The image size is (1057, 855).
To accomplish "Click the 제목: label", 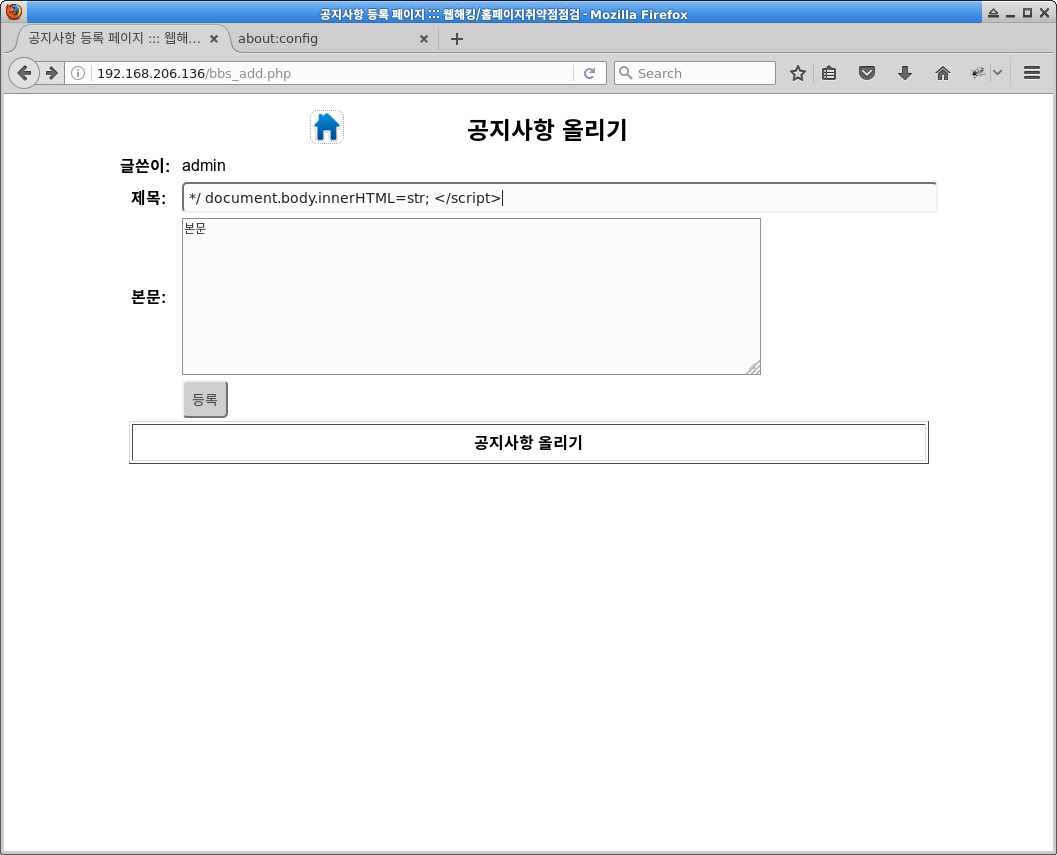I will point(148,198).
